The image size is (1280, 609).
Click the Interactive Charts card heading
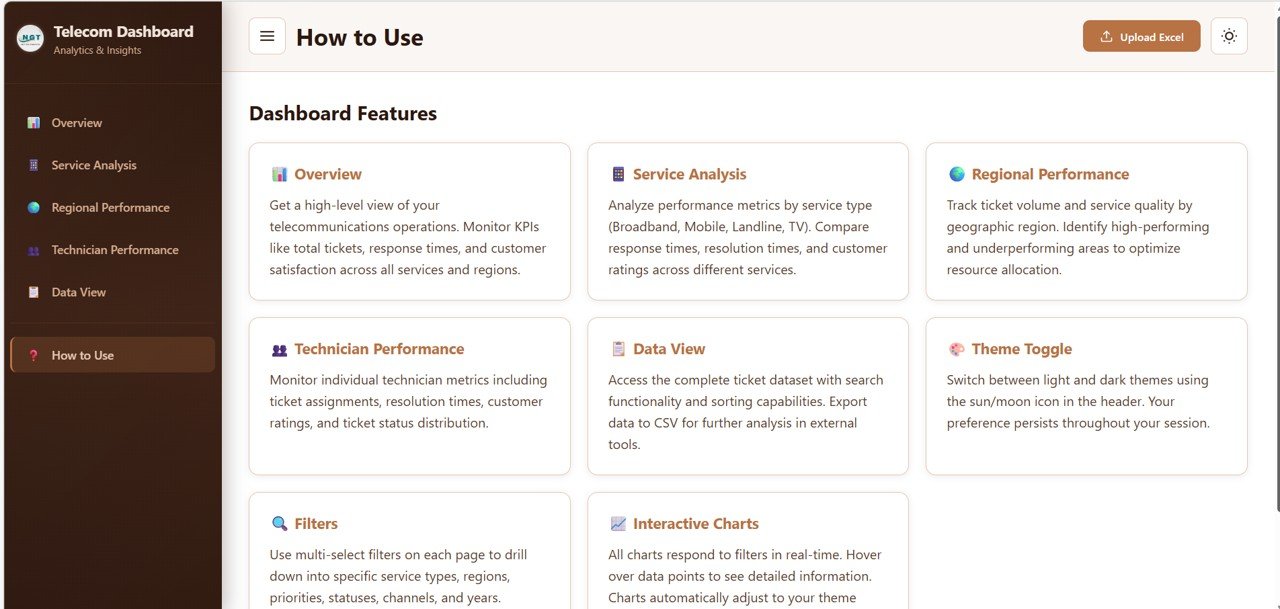(696, 524)
